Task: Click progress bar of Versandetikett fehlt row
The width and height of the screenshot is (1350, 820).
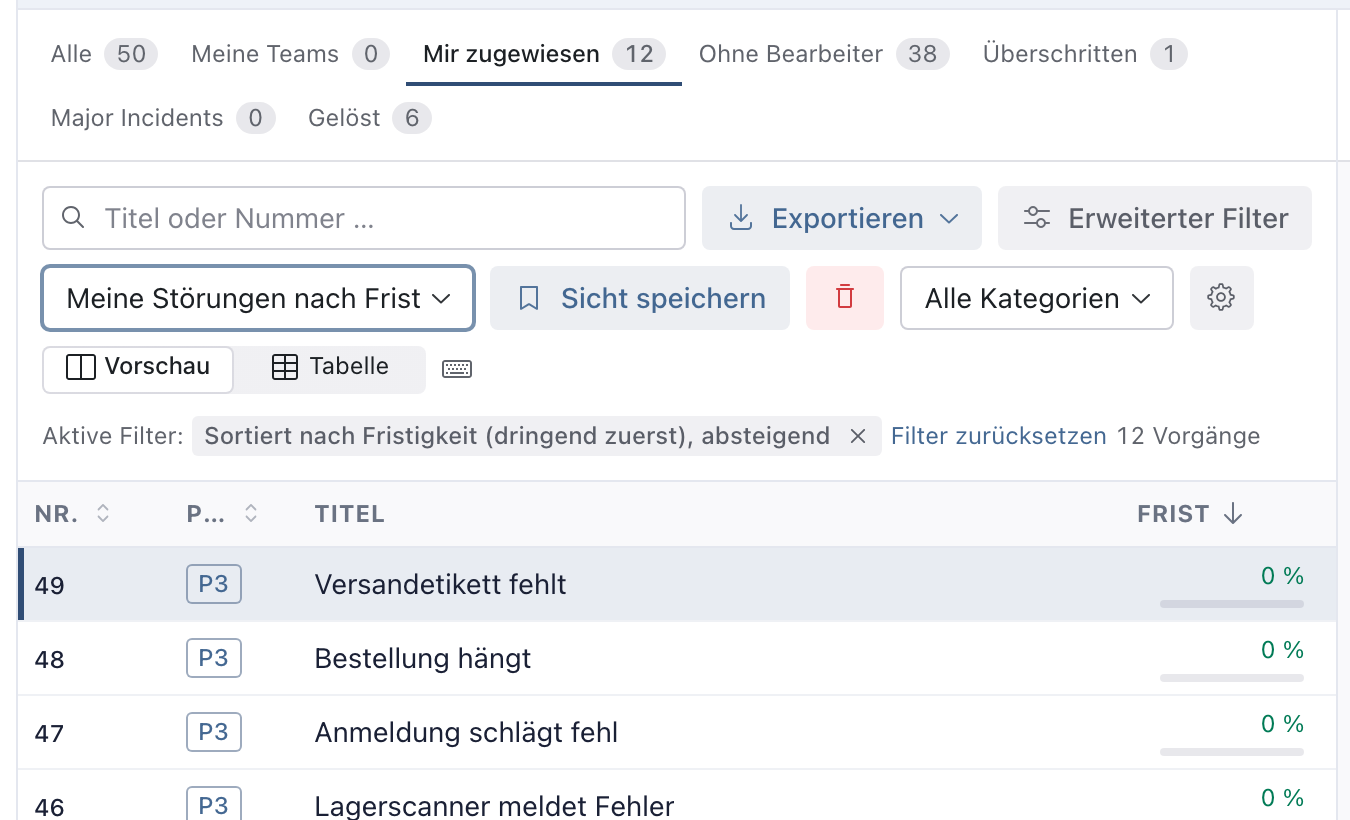Action: click(x=1232, y=604)
